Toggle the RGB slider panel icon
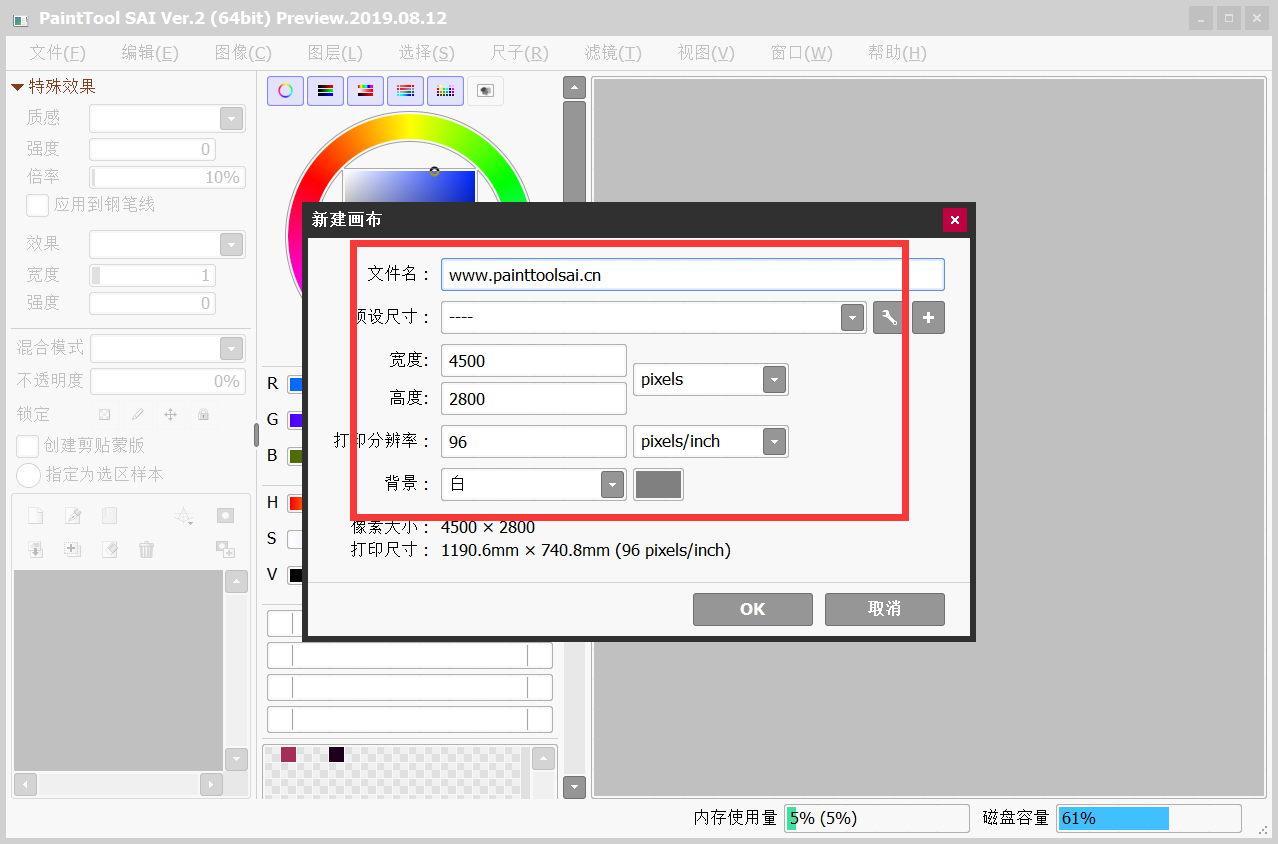Image resolution: width=1278 pixels, height=844 pixels. [x=325, y=91]
